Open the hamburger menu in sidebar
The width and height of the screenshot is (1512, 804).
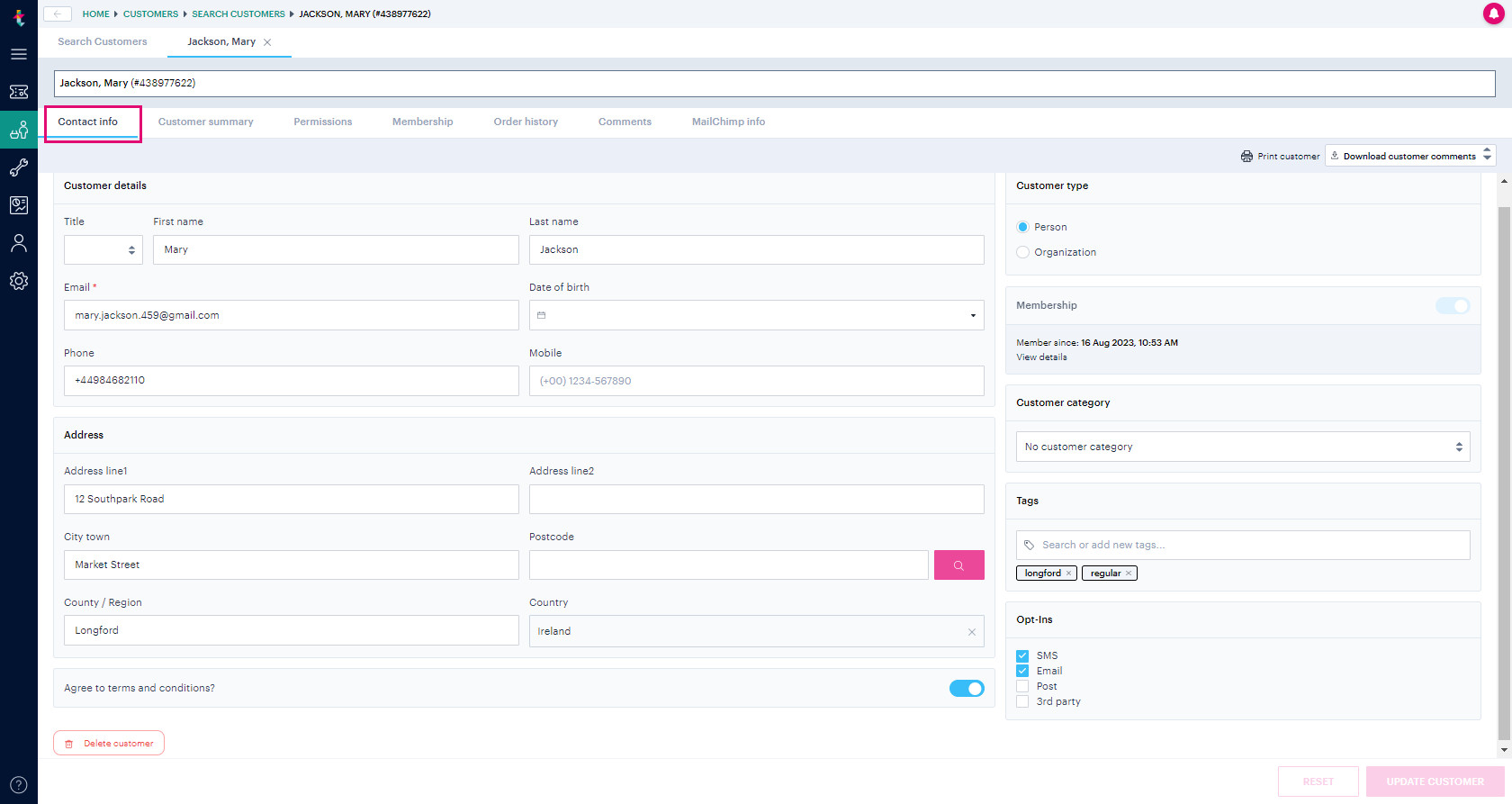point(19,54)
